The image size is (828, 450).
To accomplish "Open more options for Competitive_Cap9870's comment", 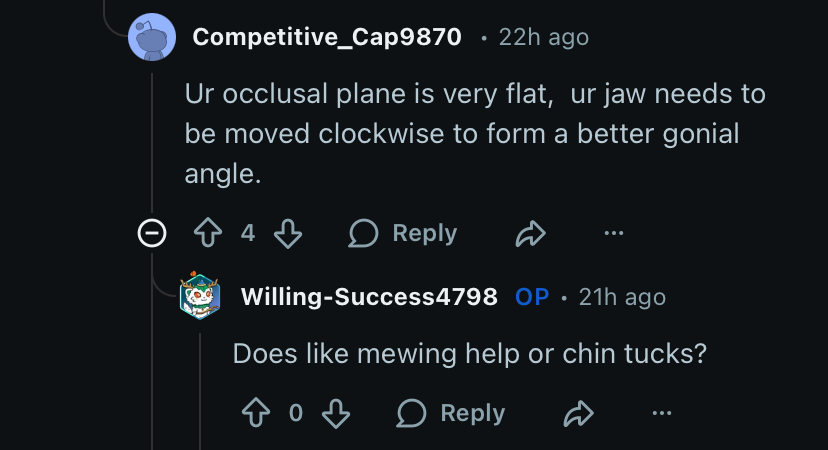I will [614, 234].
